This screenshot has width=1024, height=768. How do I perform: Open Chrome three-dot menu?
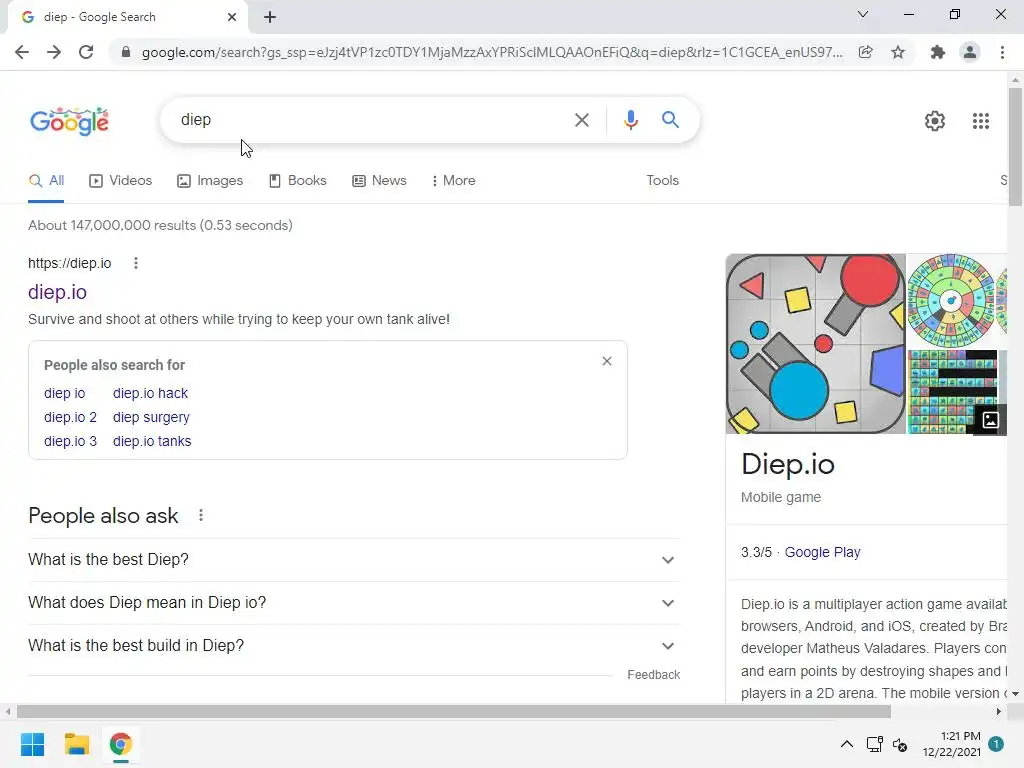1002,52
